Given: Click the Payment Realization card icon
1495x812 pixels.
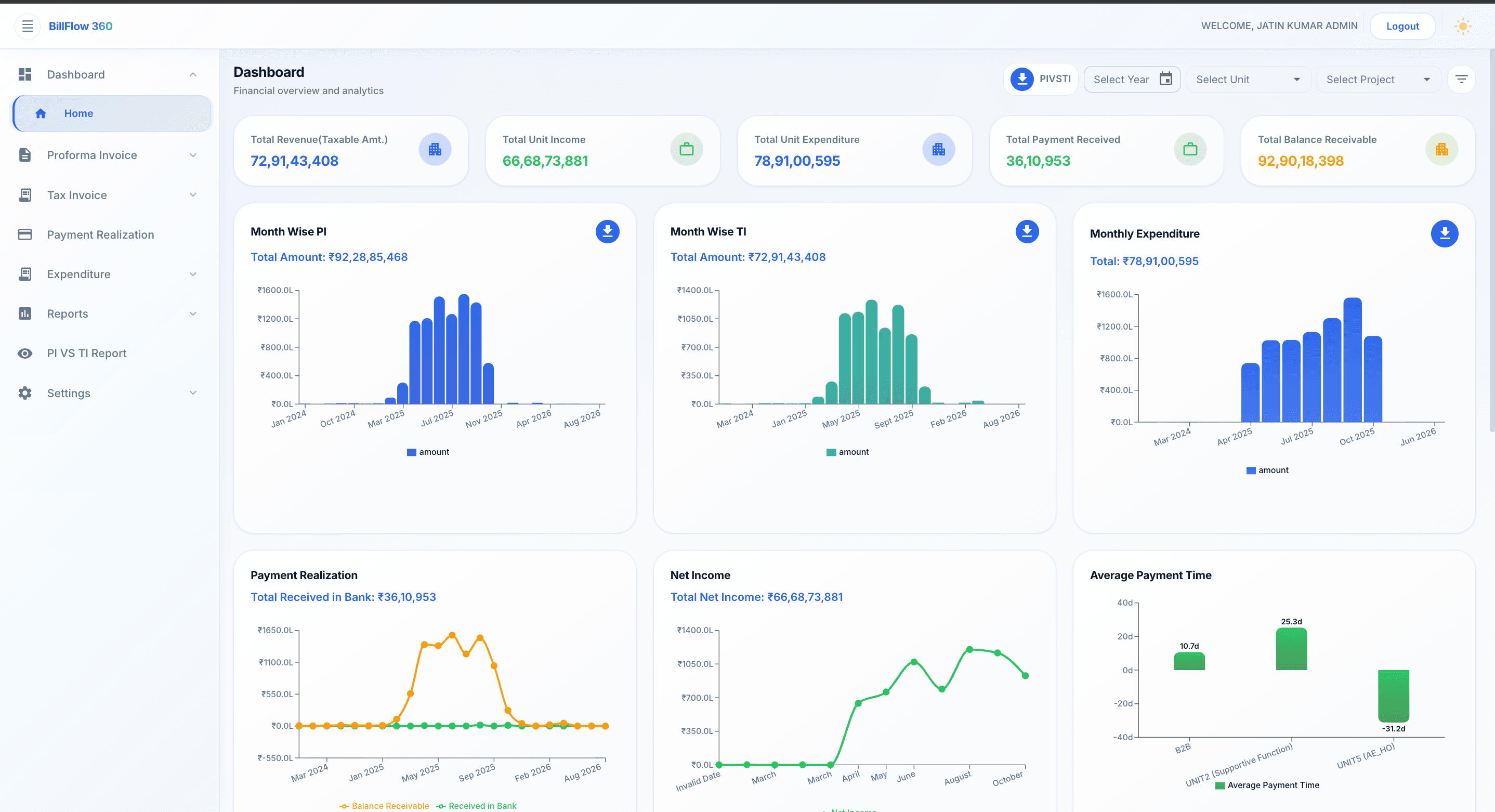Looking at the screenshot, I should pyautogui.click(x=25, y=234).
